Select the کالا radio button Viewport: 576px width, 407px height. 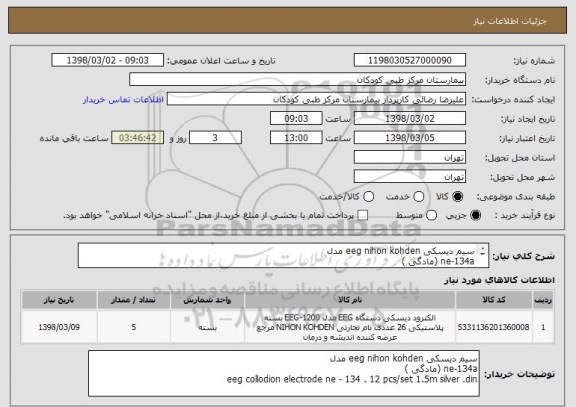click(x=458, y=197)
